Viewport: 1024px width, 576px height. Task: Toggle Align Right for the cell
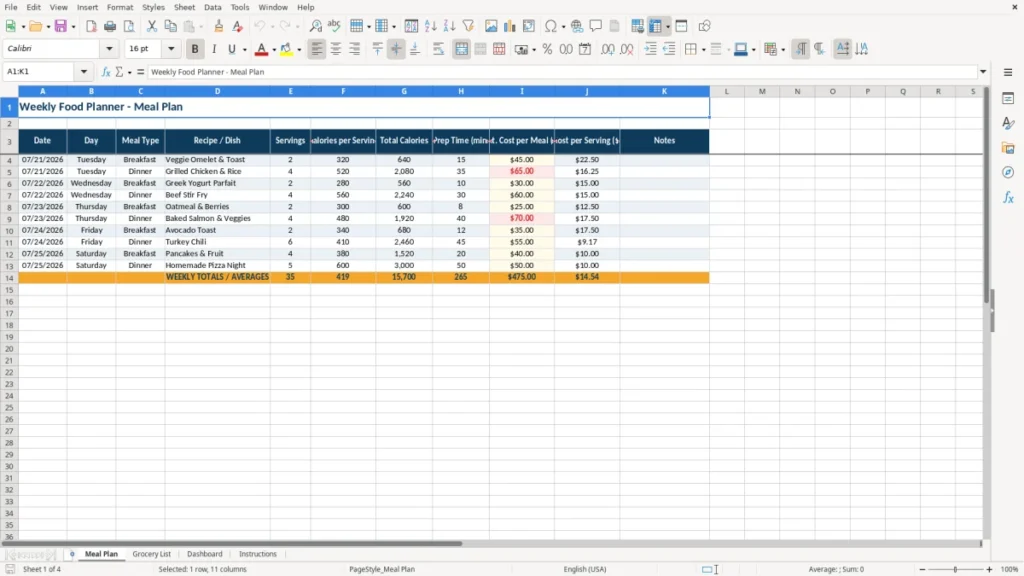coord(355,49)
